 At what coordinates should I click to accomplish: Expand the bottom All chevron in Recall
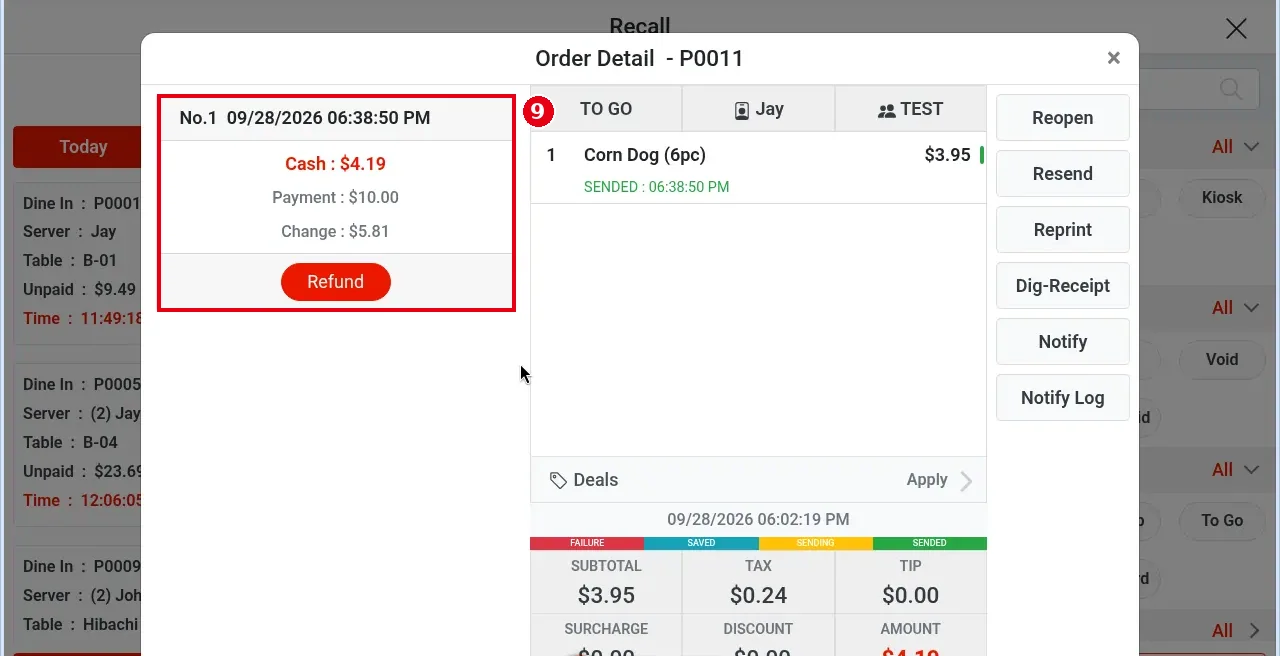pyautogui.click(x=1253, y=631)
